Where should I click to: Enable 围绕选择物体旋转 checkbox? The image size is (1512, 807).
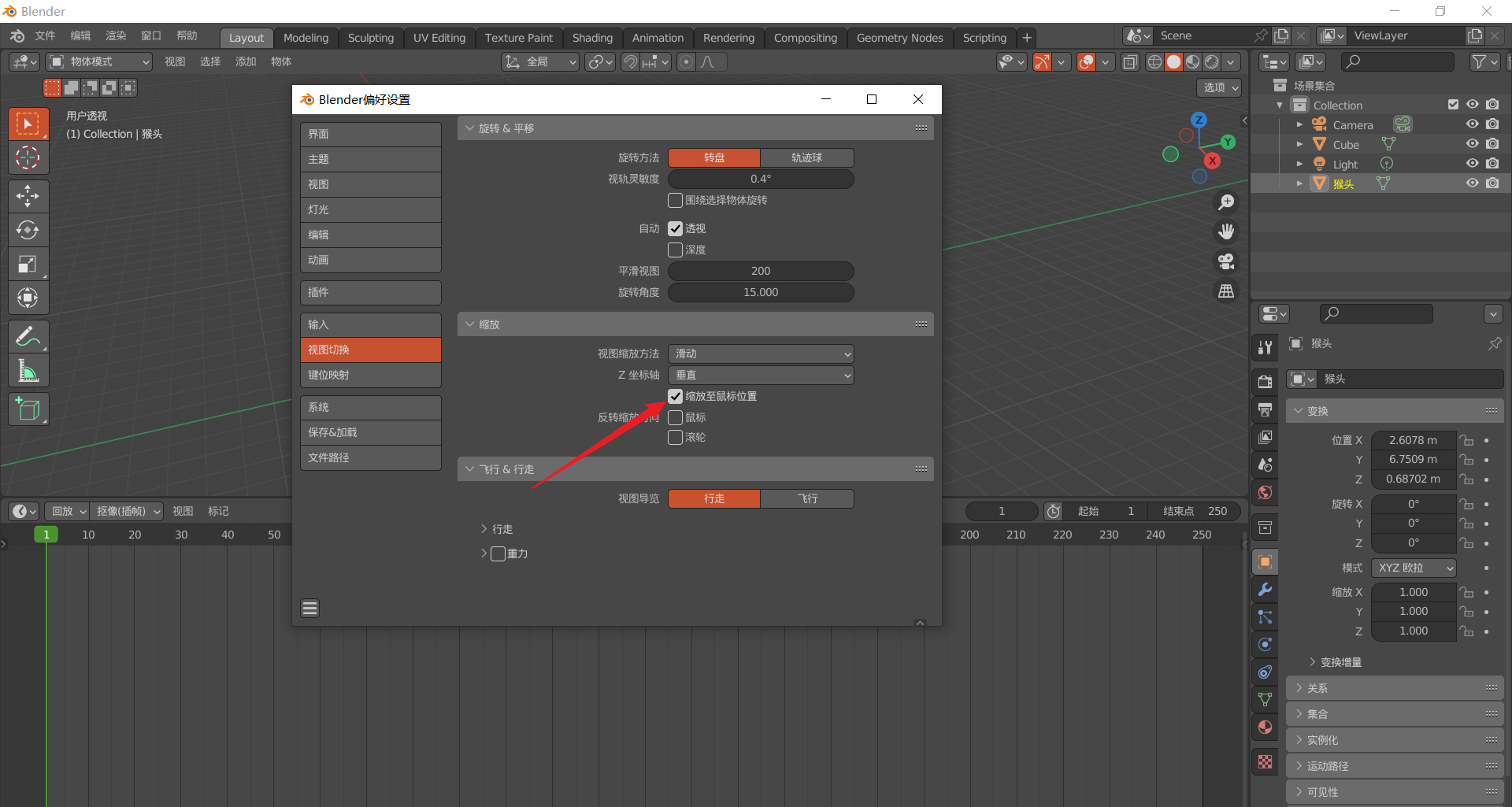[x=675, y=200]
